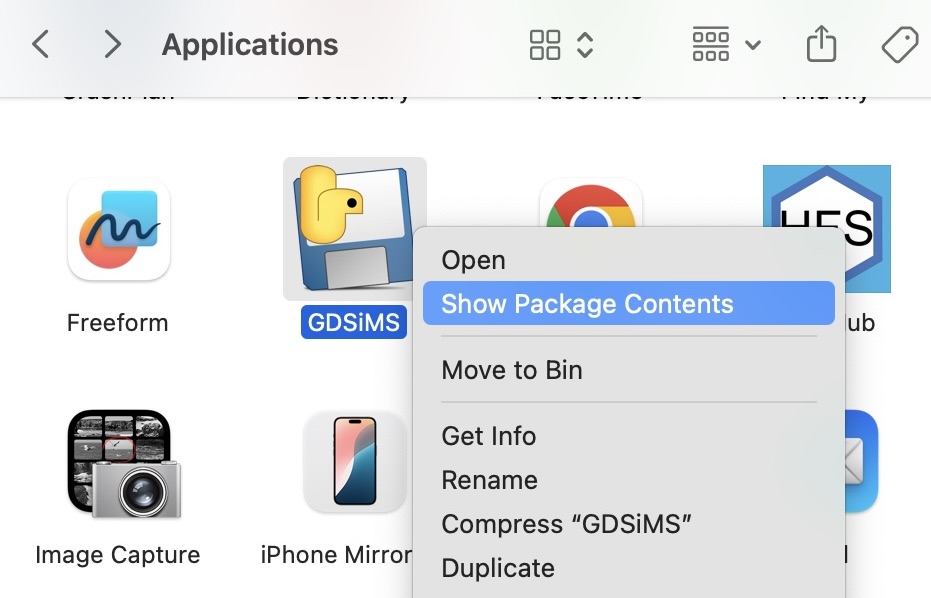931x598 pixels.
Task: Select the Mail app icon
Action: (860, 461)
